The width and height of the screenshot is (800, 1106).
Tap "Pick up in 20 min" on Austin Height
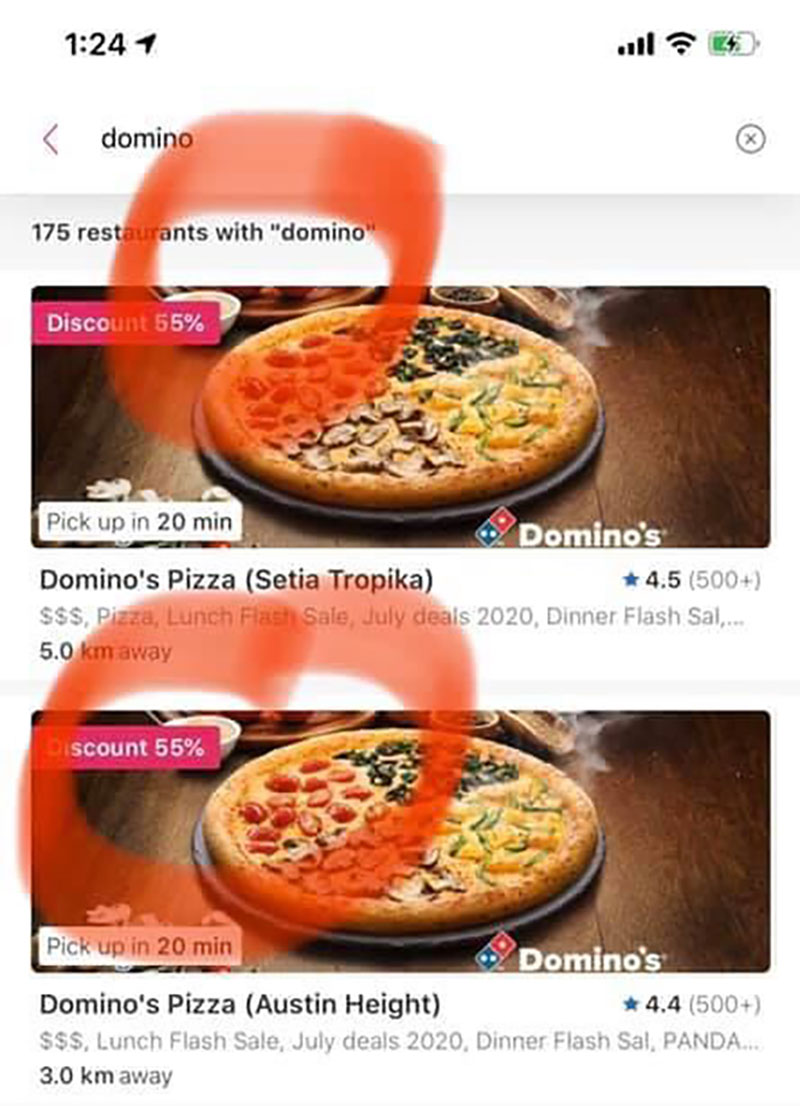[x=139, y=945]
